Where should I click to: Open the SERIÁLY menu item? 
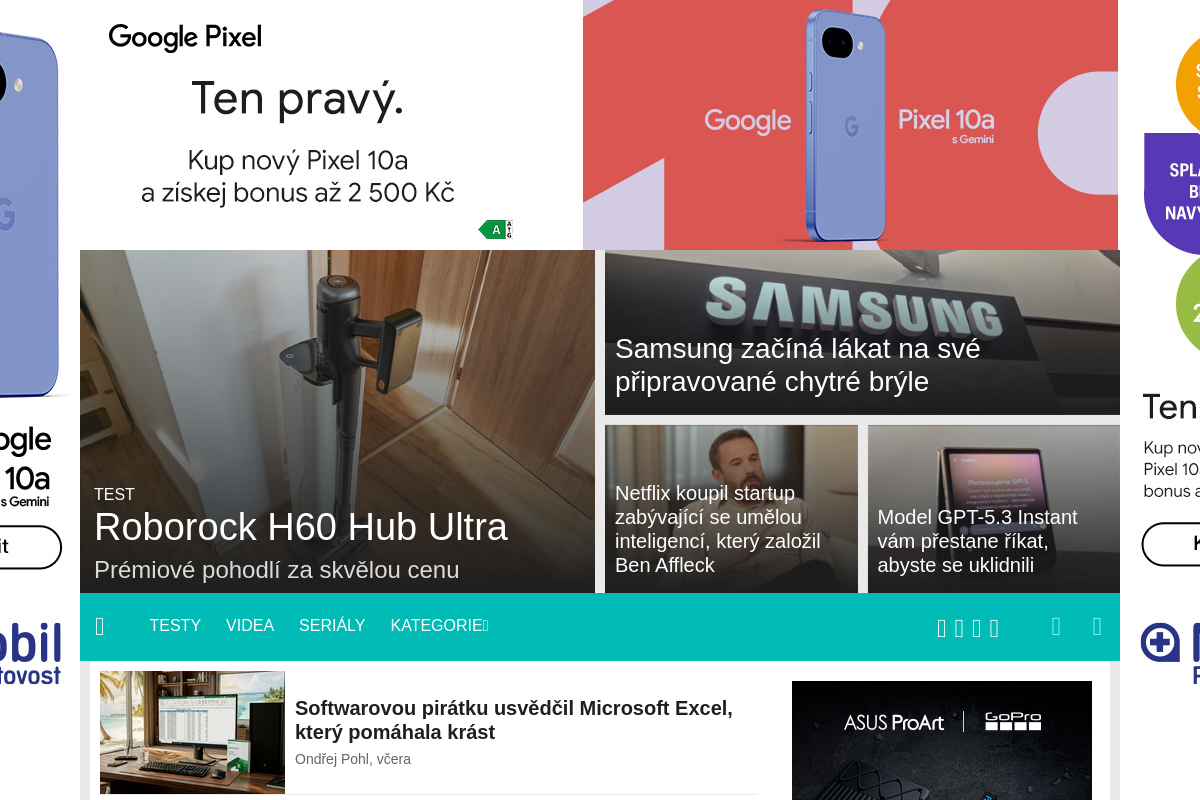332,625
